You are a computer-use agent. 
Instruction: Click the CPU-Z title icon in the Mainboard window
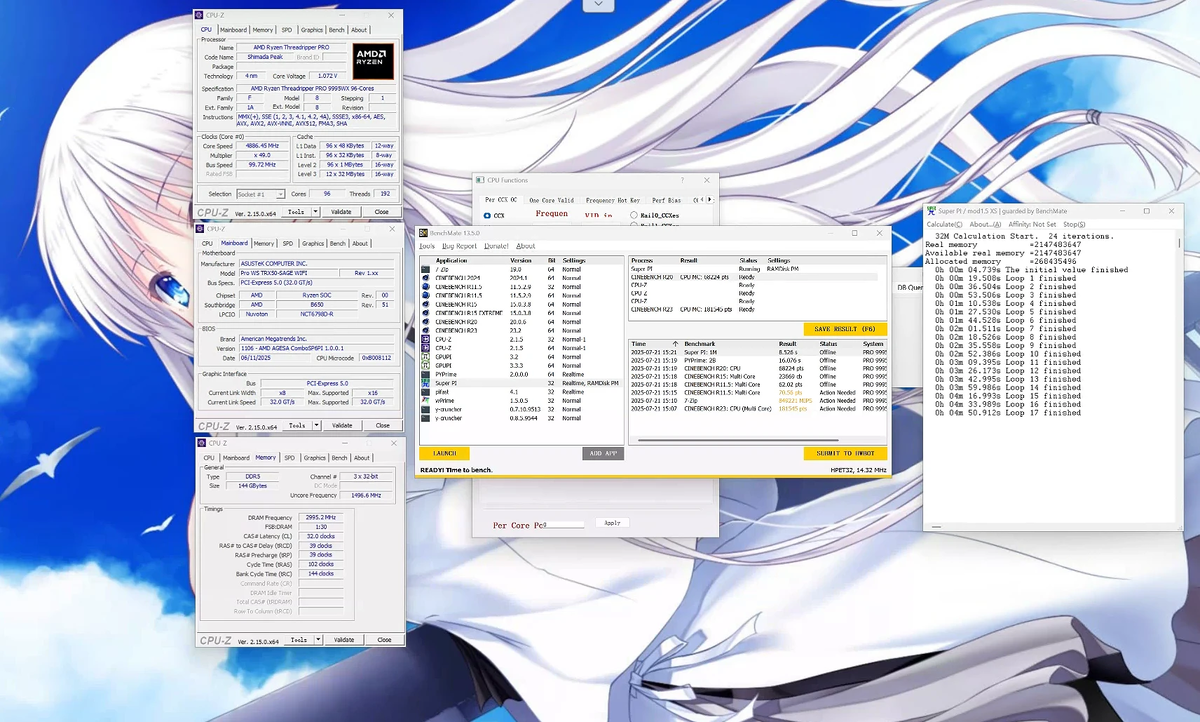pyautogui.click(x=201, y=229)
